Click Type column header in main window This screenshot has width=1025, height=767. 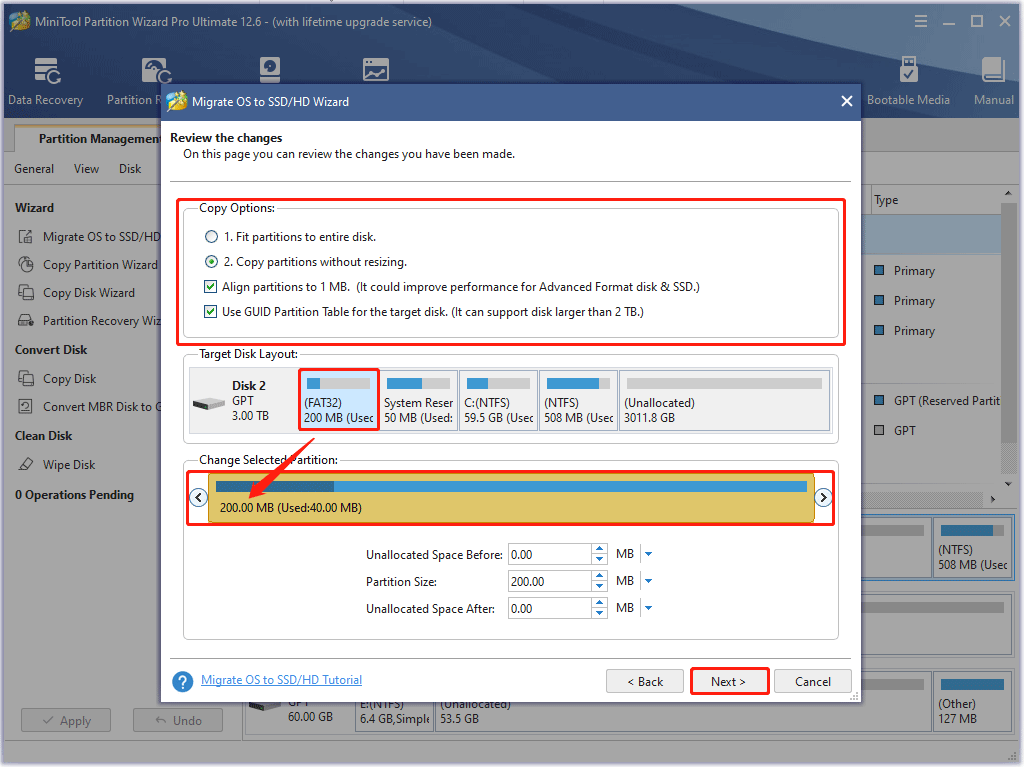(x=886, y=199)
